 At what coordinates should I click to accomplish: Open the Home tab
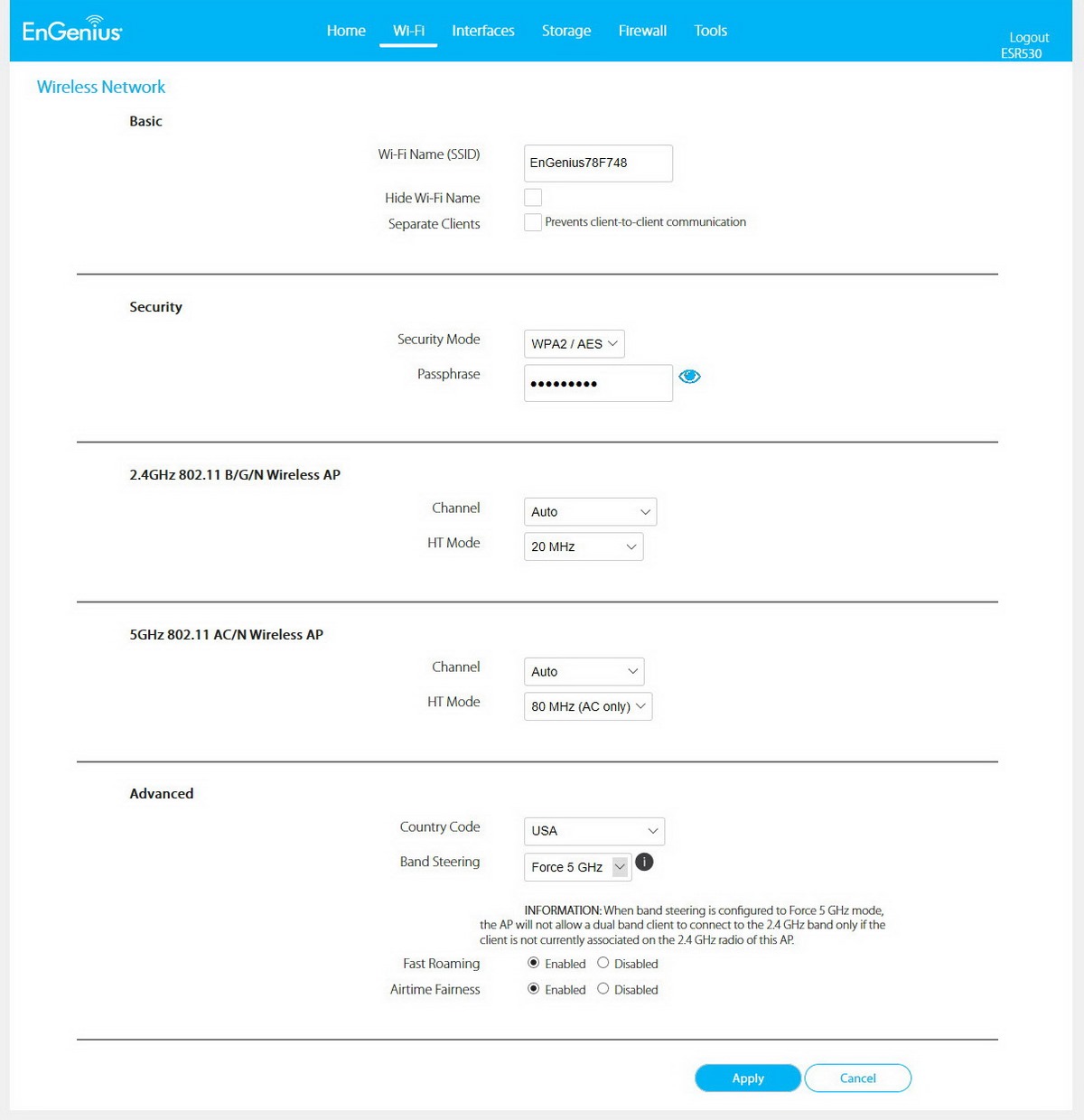(346, 31)
